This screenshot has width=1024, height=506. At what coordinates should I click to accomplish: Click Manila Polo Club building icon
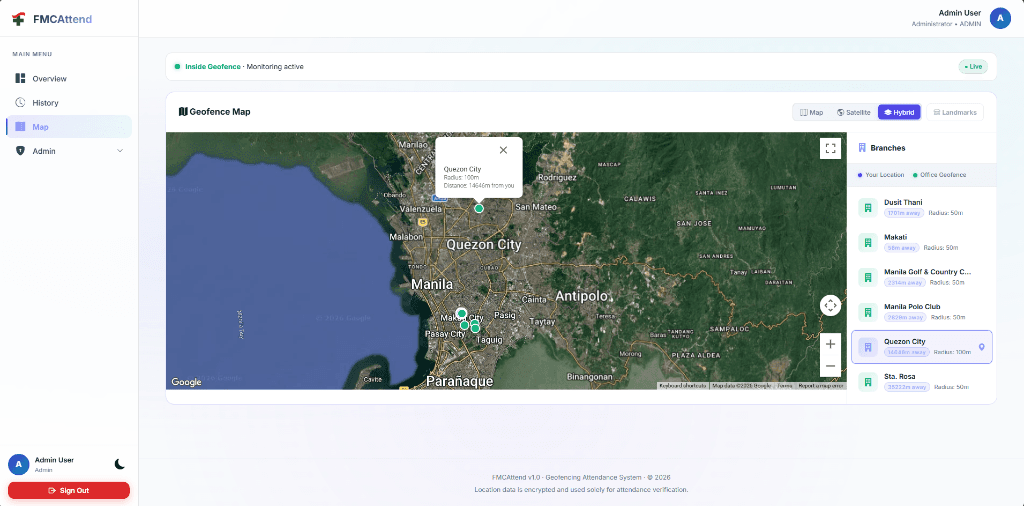pos(868,311)
